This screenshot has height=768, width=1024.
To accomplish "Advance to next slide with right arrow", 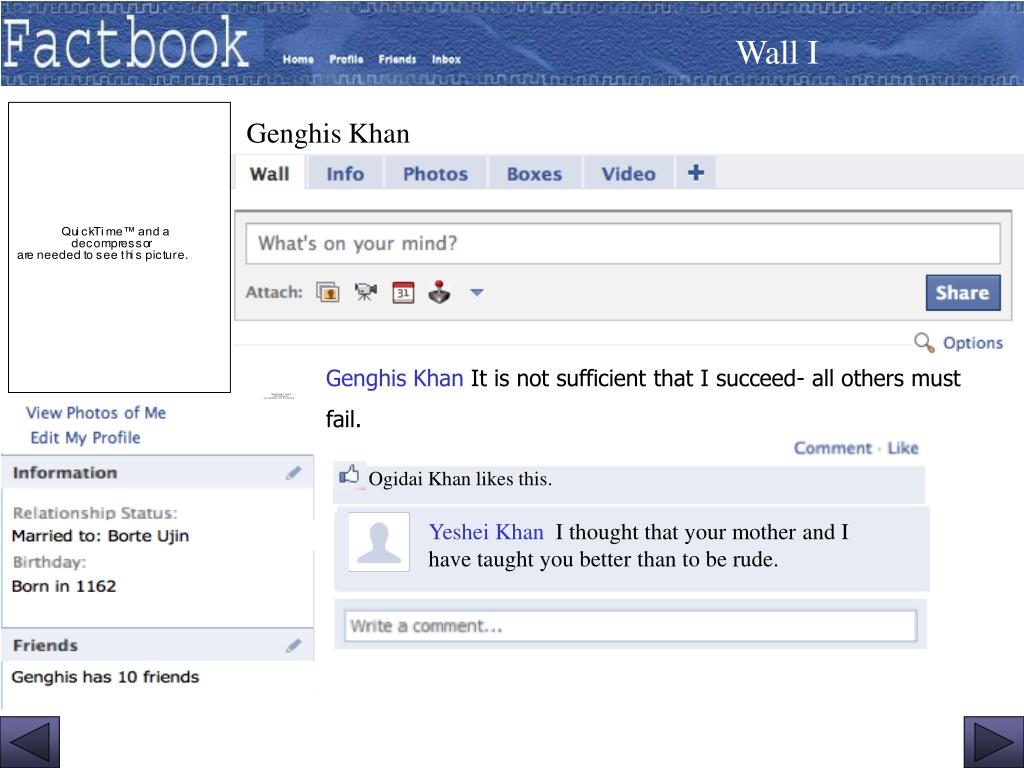I will coord(994,742).
